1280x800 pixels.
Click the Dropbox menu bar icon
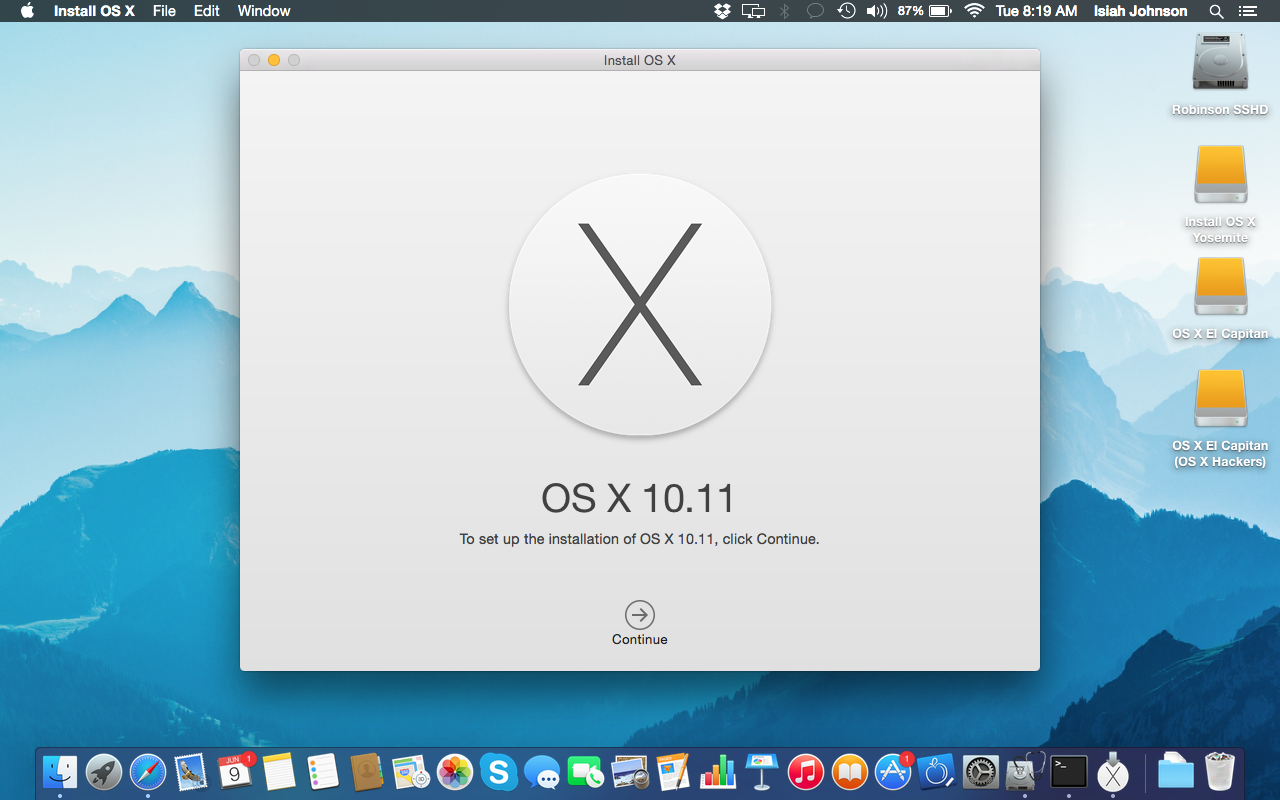pyautogui.click(x=722, y=11)
